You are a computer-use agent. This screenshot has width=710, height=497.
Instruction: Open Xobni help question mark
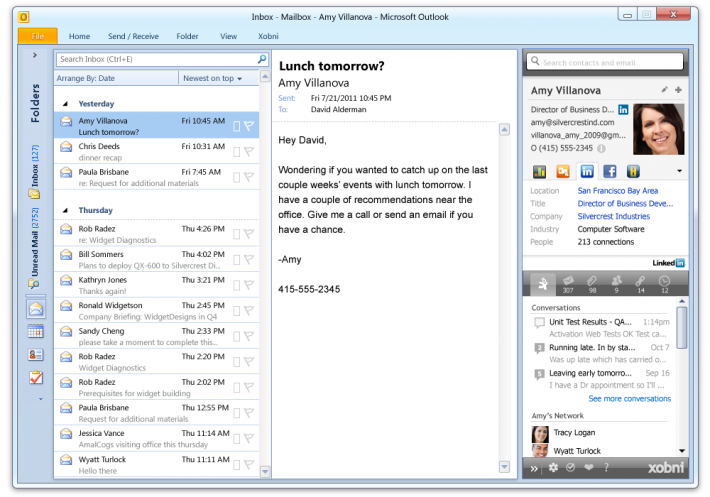point(606,468)
